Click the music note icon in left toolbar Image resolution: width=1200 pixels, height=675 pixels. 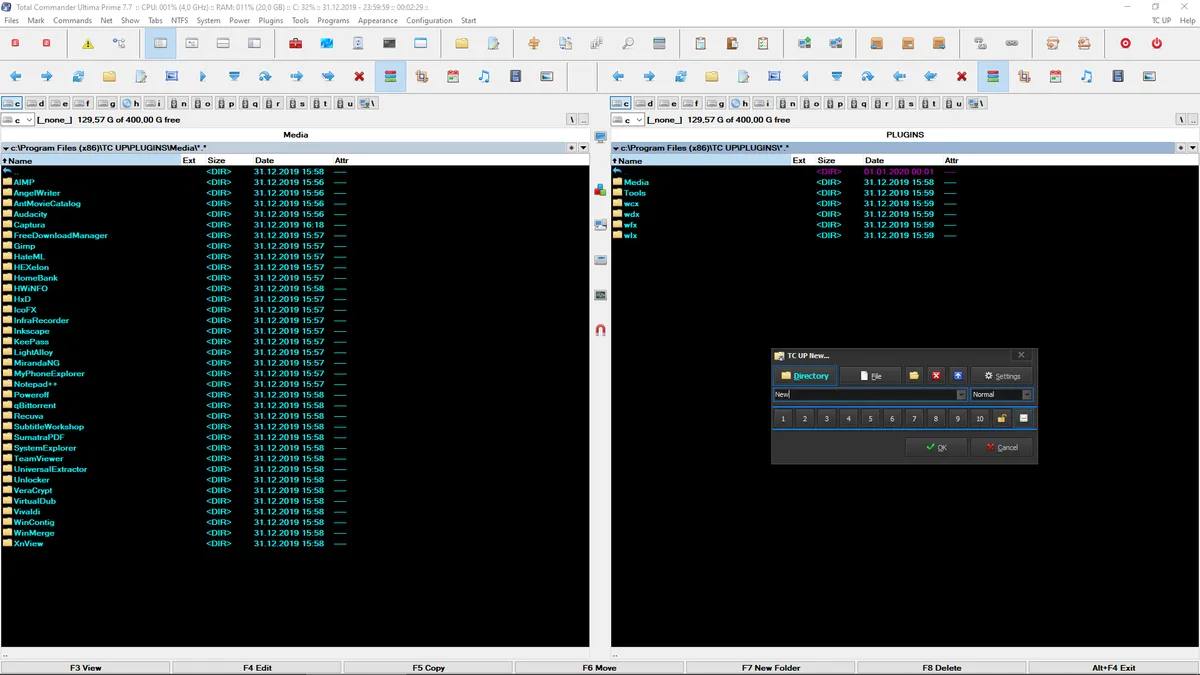click(484, 76)
